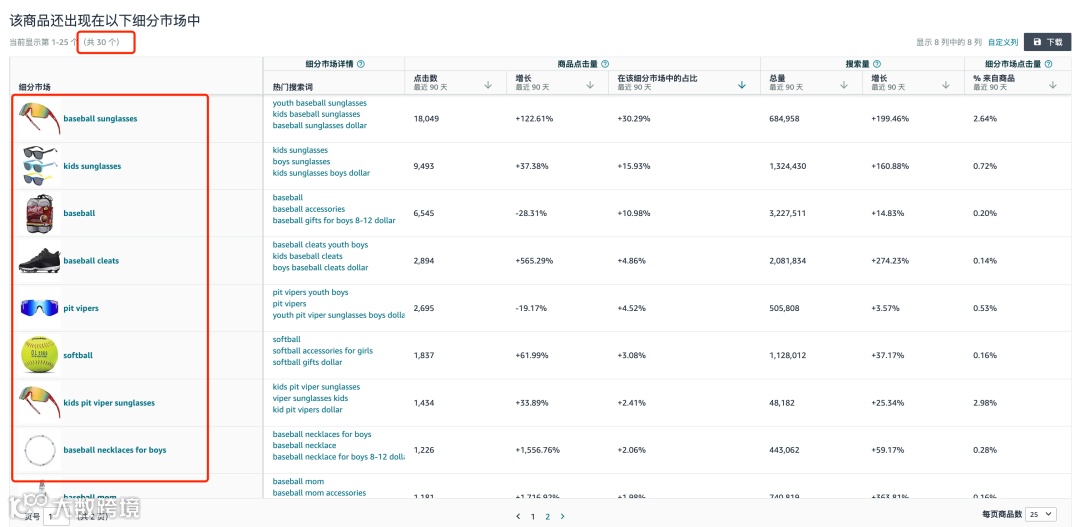Sort by 在该细分市场中的占比 arrow
This screenshot has height=527, width=1080.
click(741, 85)
